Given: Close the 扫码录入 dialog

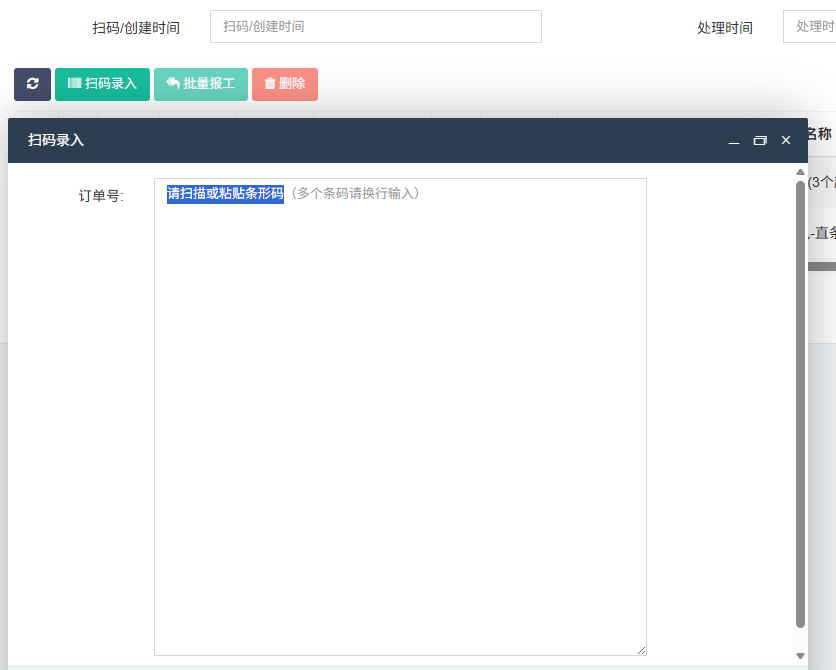Looking at the screenshot, I should click(x=786, y=140).
